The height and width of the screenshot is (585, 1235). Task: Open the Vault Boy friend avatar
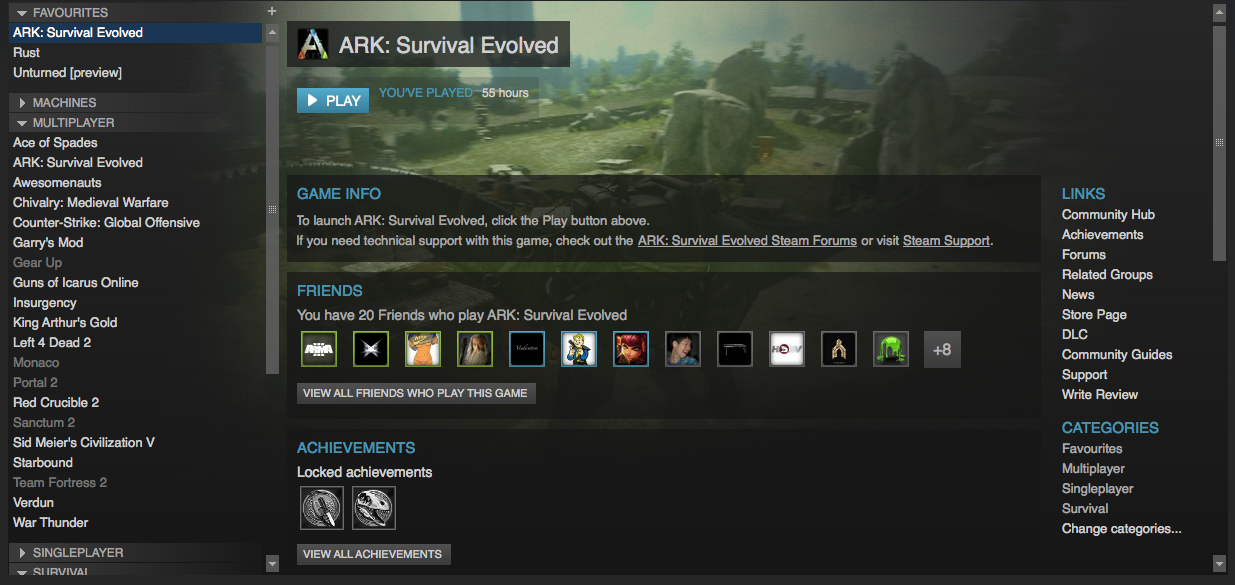click(579, 349)
